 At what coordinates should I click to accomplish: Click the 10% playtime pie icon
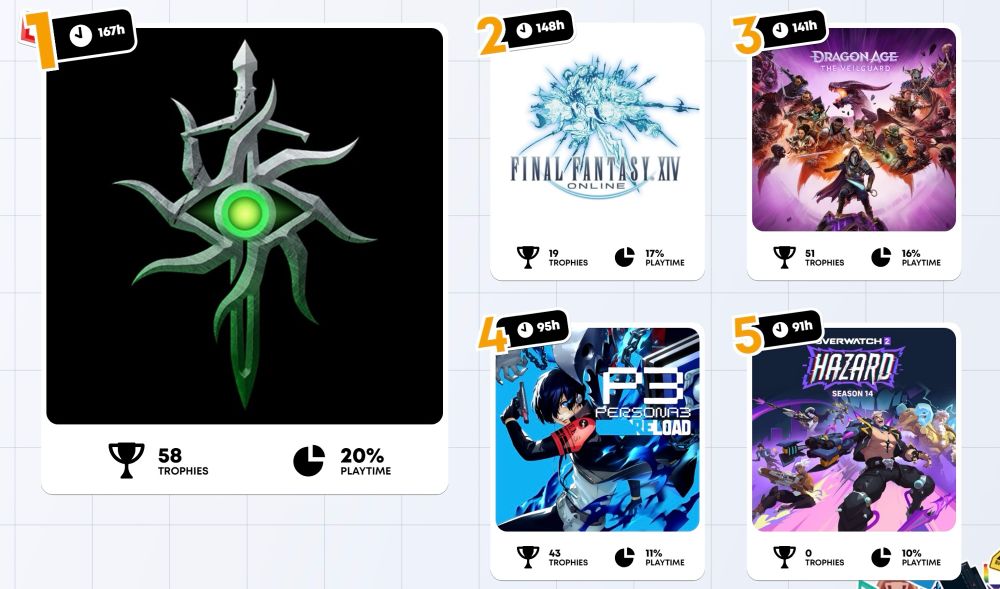coord(881,557)
